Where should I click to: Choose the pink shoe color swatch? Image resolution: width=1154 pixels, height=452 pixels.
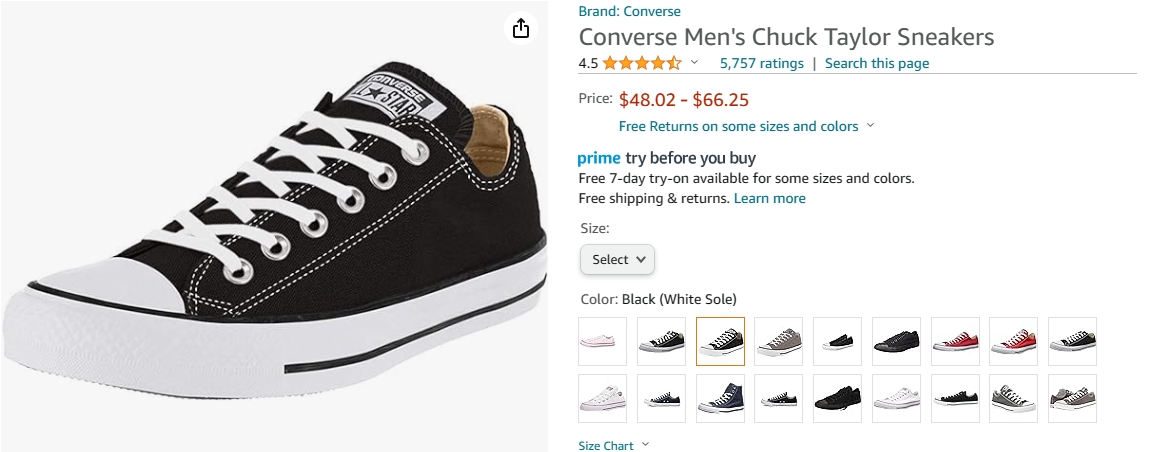pyautogui.click(x=602, y=341)
